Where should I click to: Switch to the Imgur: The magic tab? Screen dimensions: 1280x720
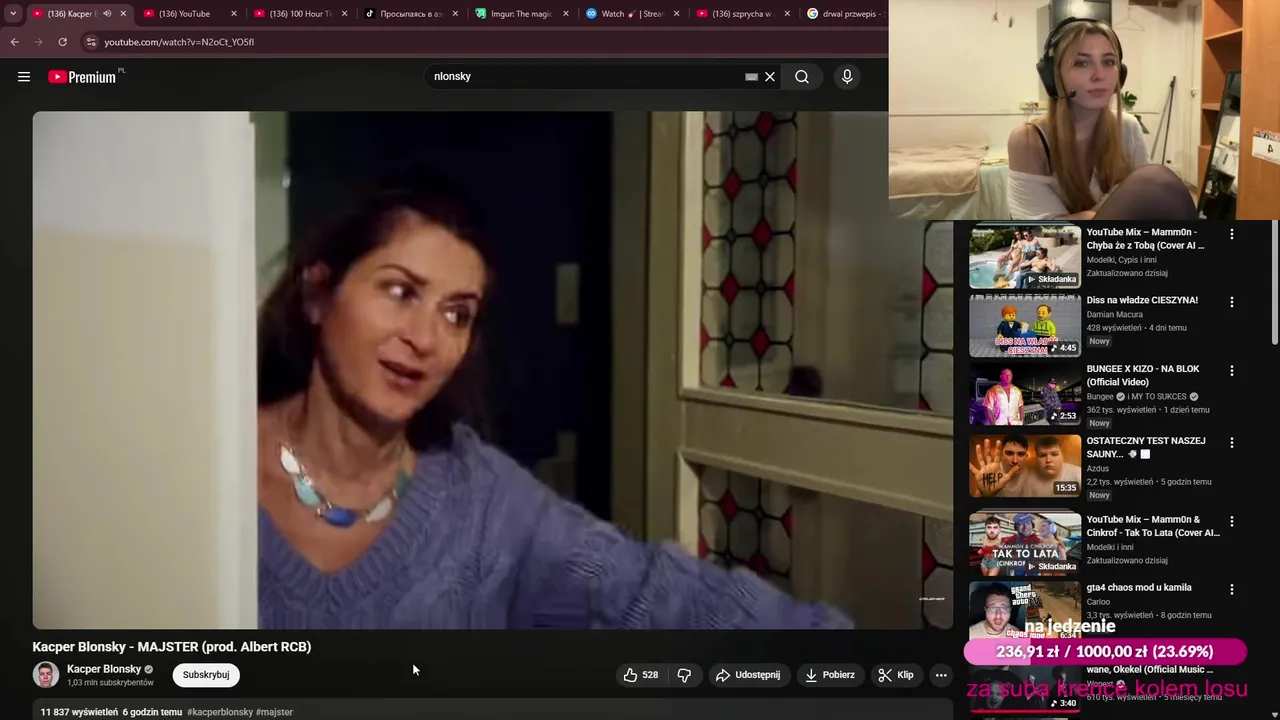(x=520, y=14)
